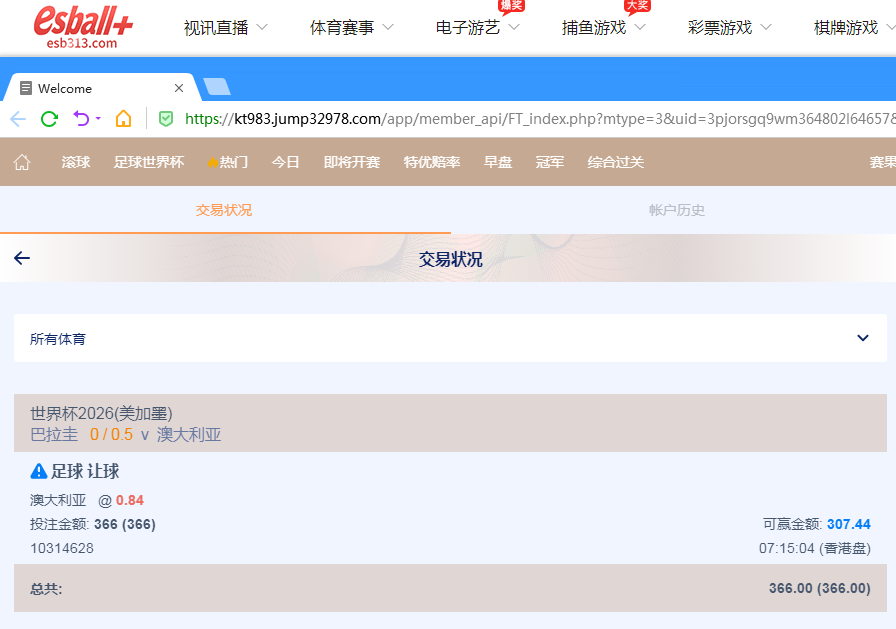896x629 pixels.
Task: Go back with the left arrow beside 交易状况
Action: pyautogui.click(x=22, y=258)
